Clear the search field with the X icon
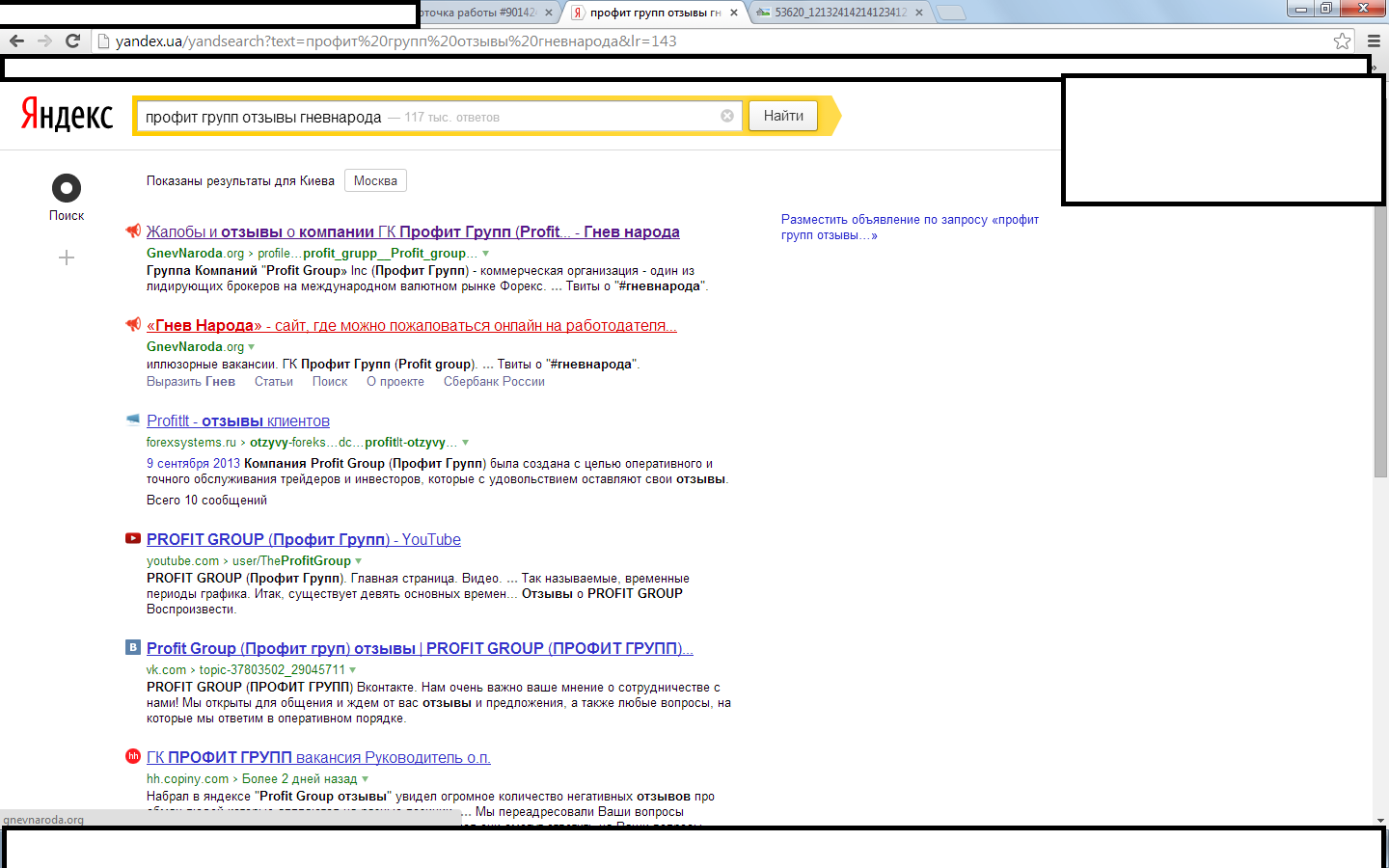This screenshot has width=1389, height=868. pyautogui.click(x=727, y=116)
